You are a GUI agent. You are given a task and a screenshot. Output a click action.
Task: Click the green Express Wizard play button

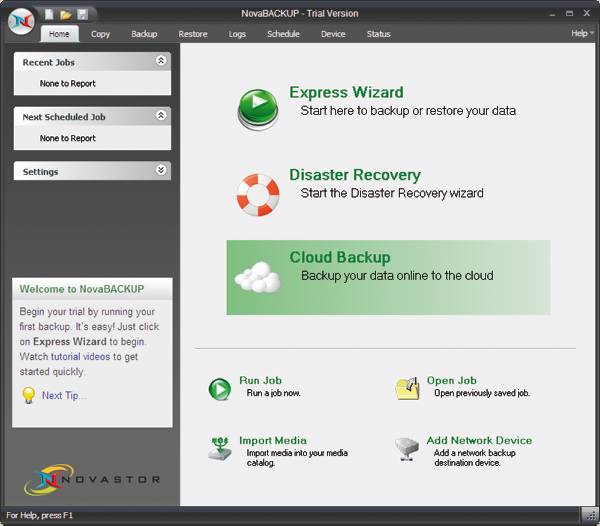258,109
